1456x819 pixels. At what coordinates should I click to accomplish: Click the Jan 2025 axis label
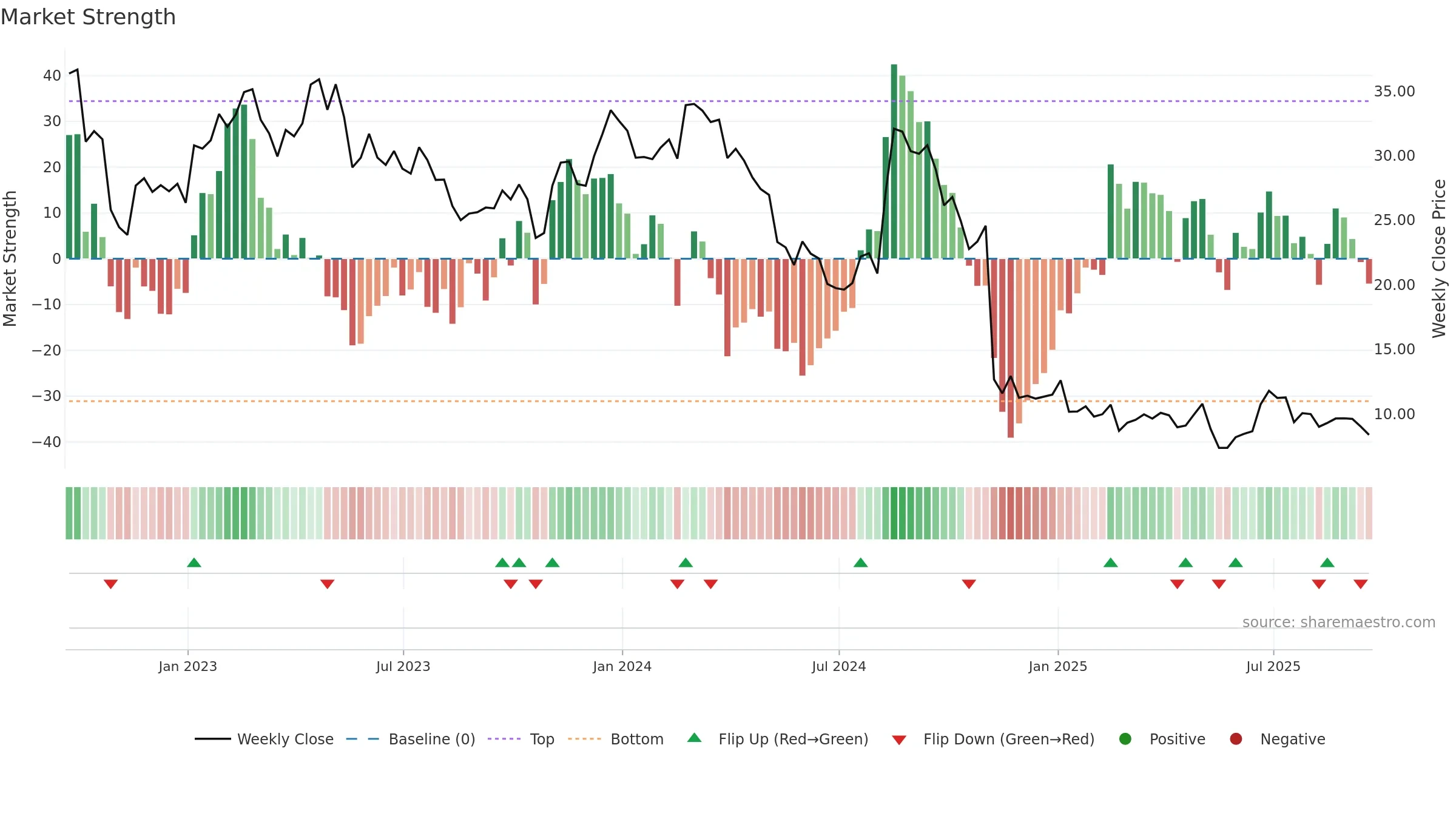click(x=1057, y=666)
